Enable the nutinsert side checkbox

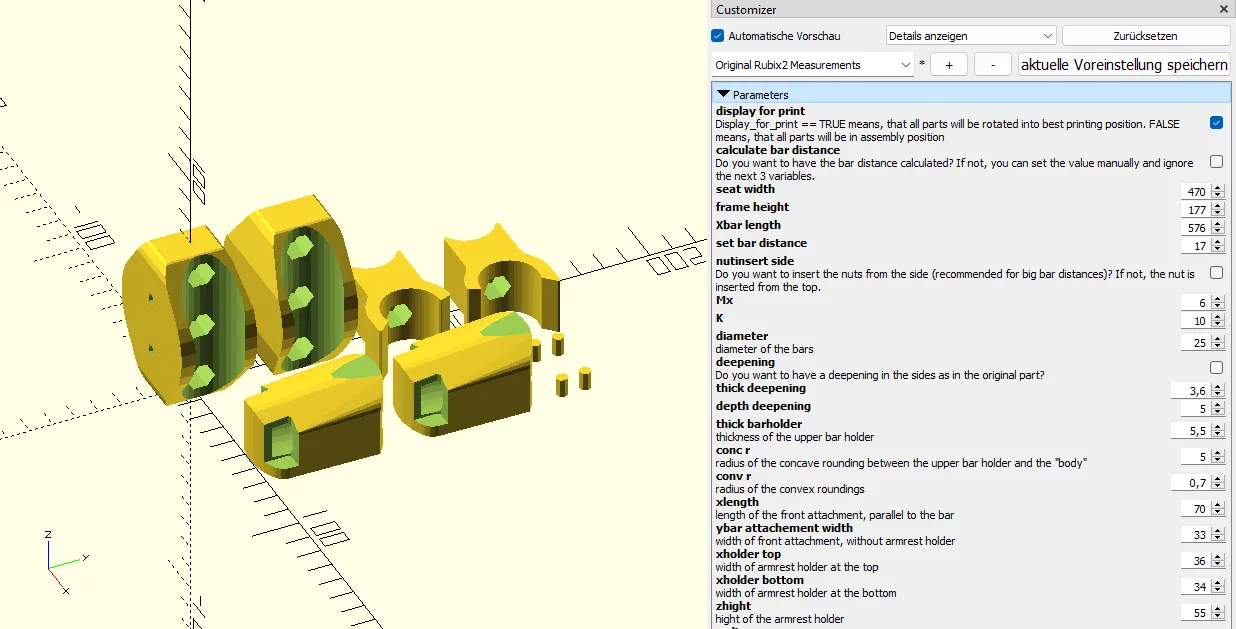(1216, 272)
